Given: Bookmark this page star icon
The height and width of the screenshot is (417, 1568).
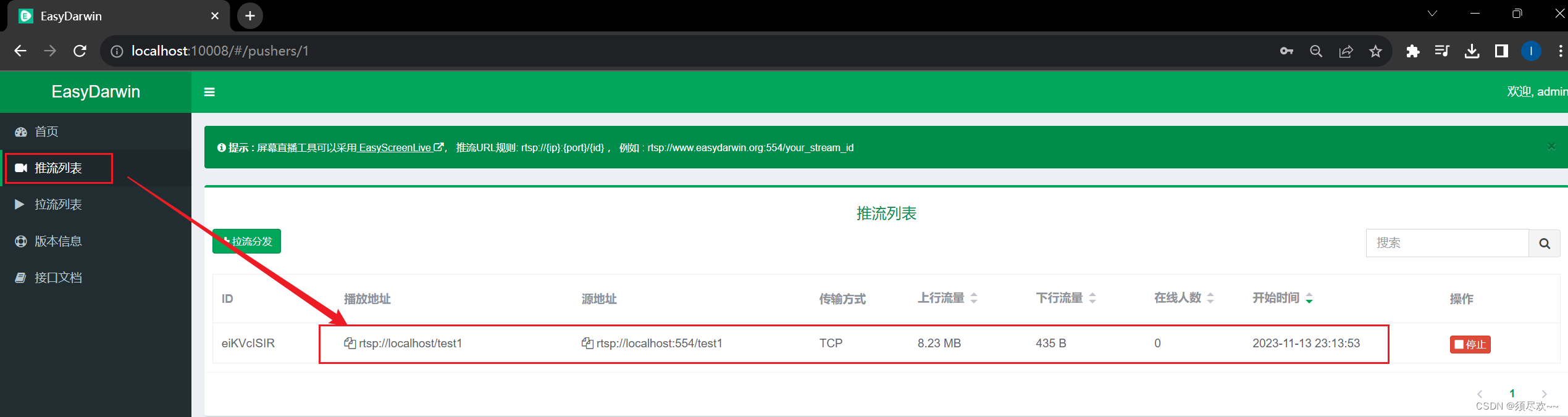Looking at the screenshot, I should [1375, 51].
